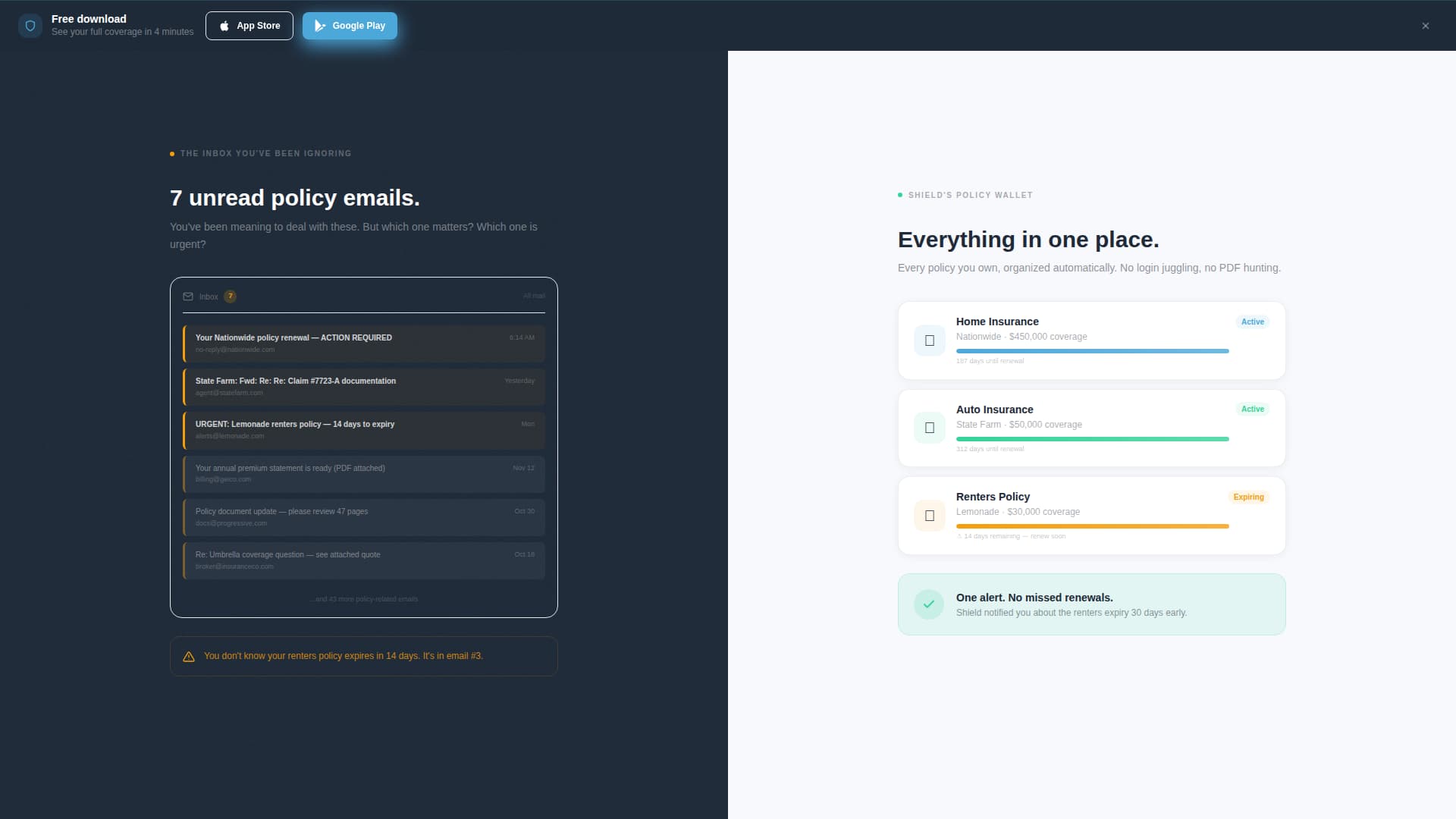Click the envelope icon next to Inbox
The height and width of the screenshot is (819, 1456).
coord(188,297)
